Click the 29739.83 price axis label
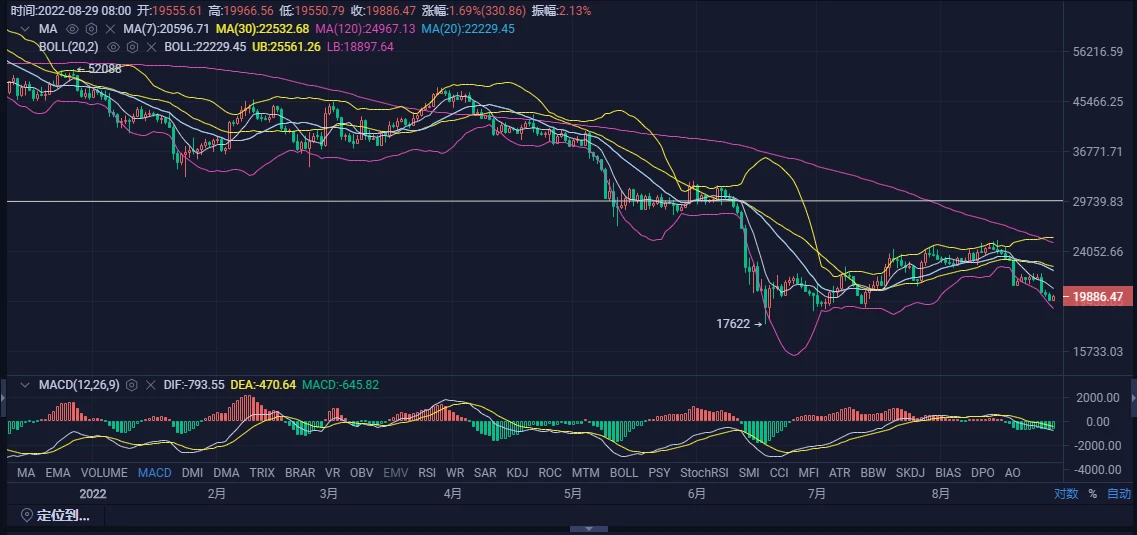The height and width of the screenshot is (535, 1137). (x=1098, y=202)
